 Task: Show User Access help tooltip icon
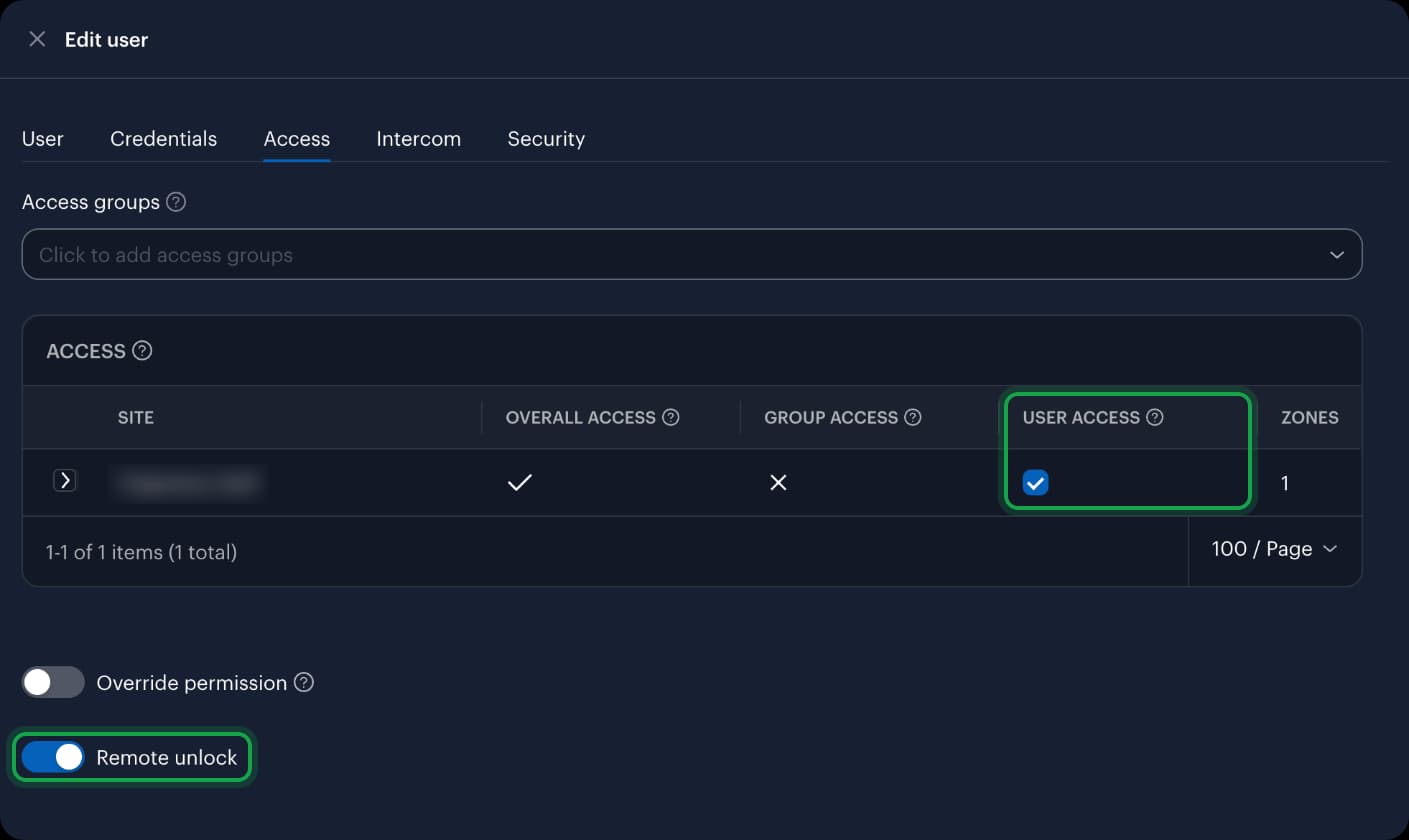pyautogui.click(x=1155, y=417)
